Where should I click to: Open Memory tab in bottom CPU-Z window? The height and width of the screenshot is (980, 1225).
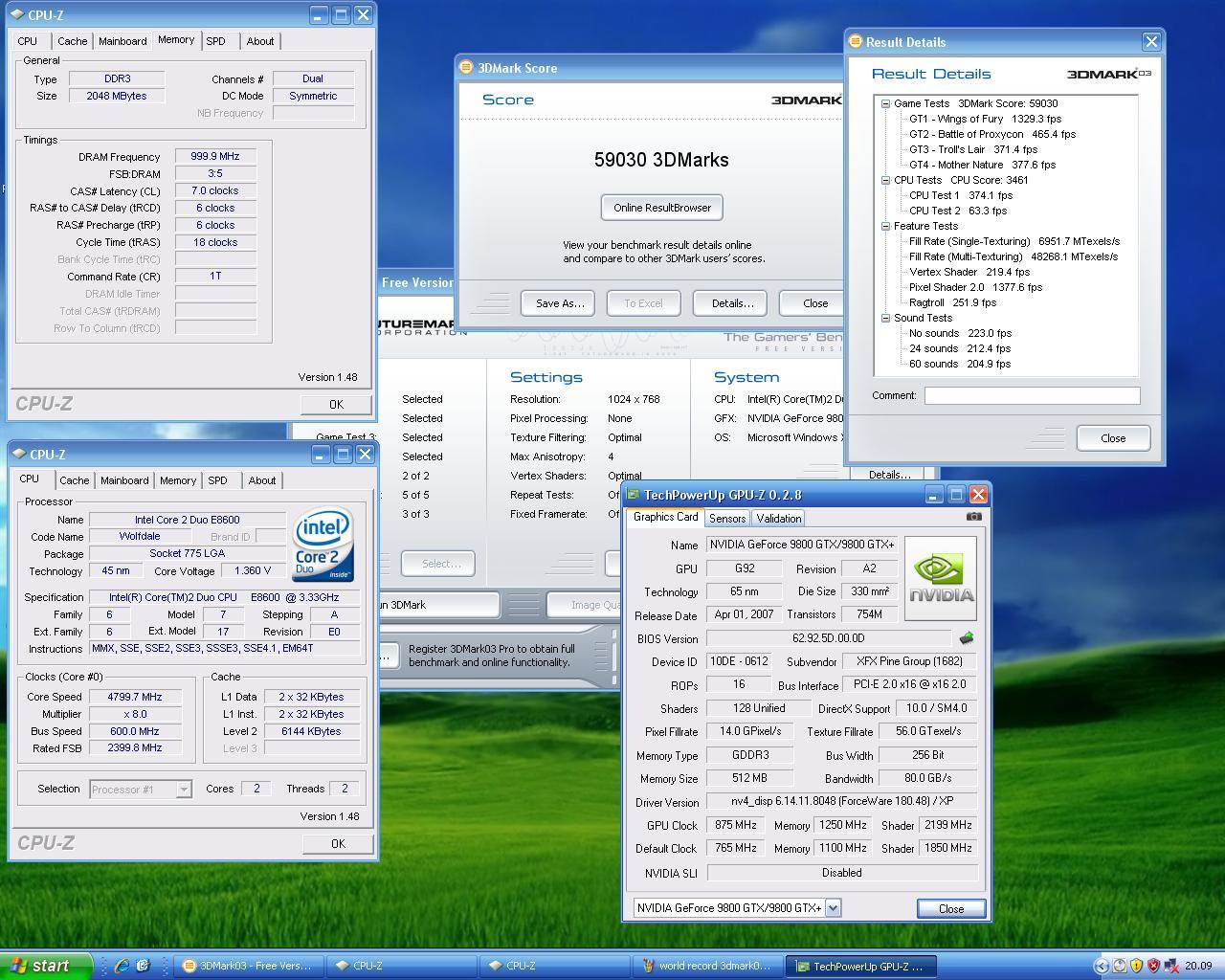coord(178,480)
